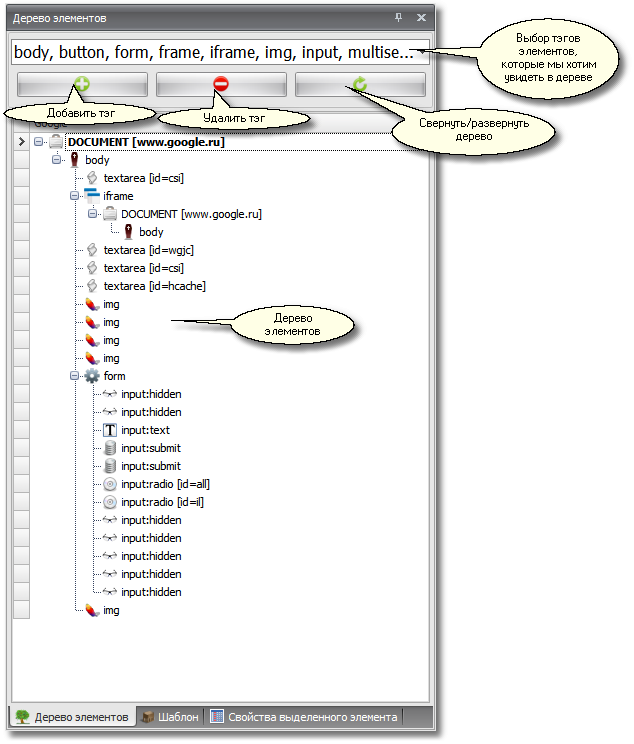The image size is (634, 744).
Task: Open the Свойства выделенного элемента tab
Action: (303, 717)
